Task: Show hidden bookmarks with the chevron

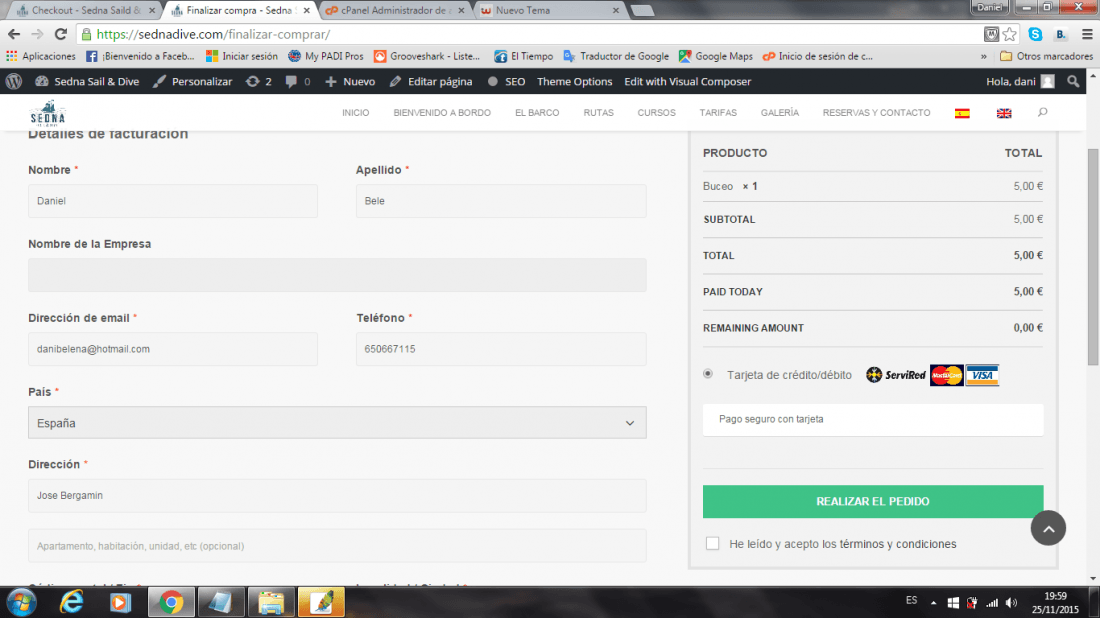Action: coord(984,56)
